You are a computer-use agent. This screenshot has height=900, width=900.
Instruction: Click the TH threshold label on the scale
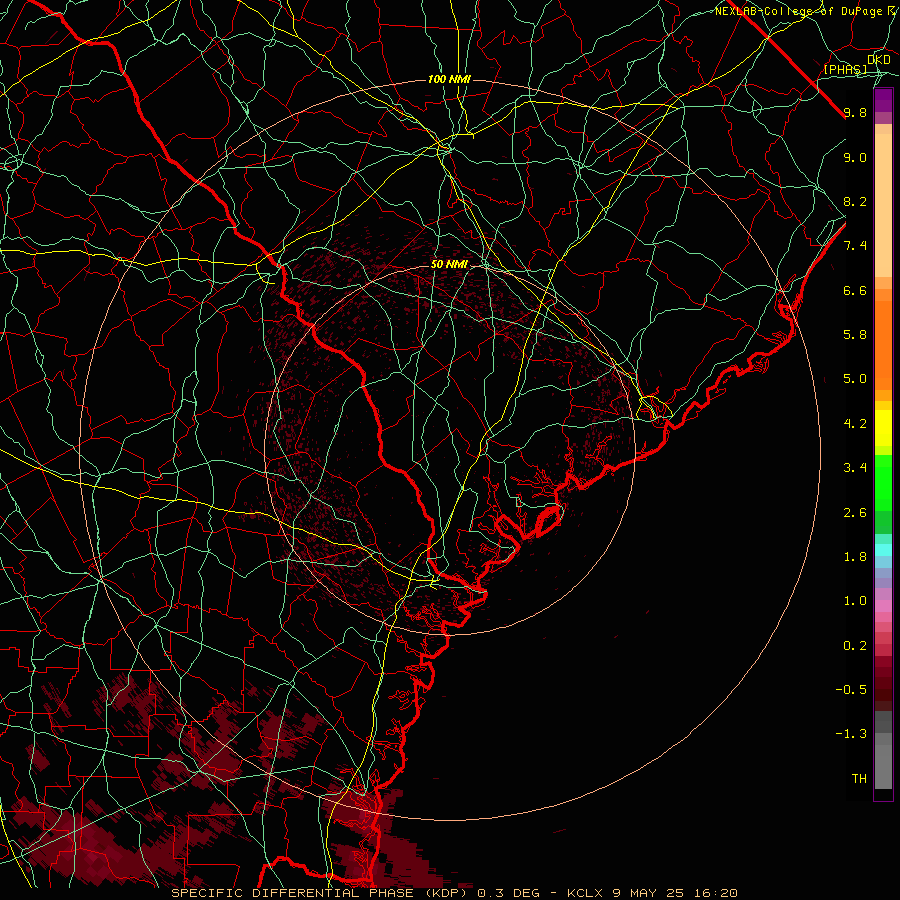[859, 779]
